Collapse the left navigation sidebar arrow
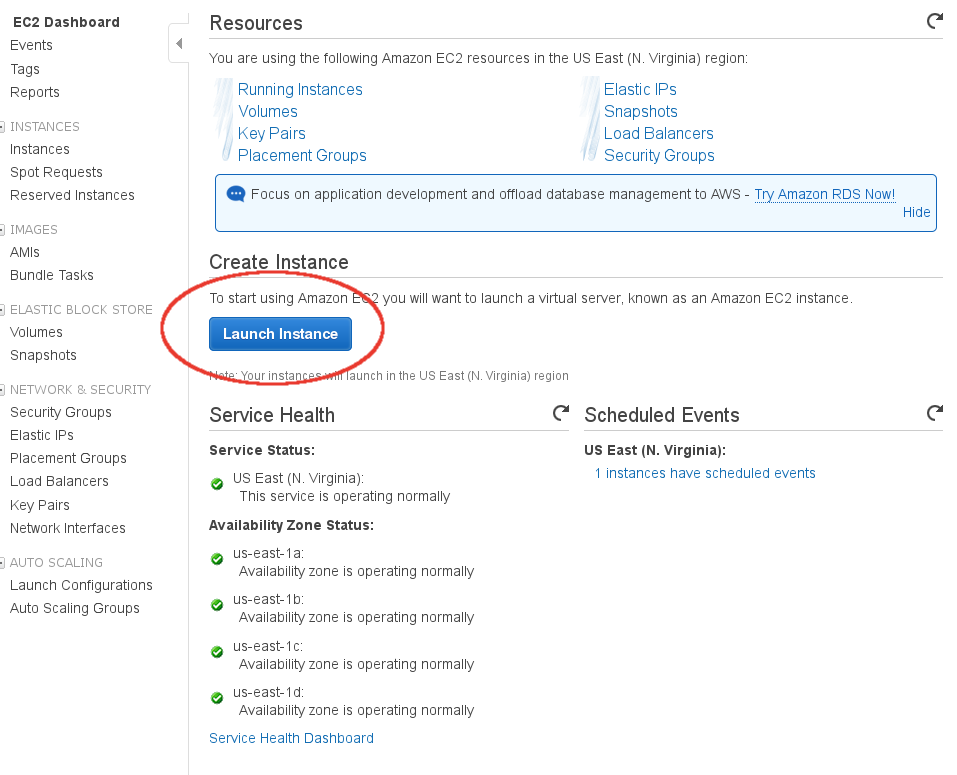The width and height of the screenshot is (957, 775). [x=179, y=43]
